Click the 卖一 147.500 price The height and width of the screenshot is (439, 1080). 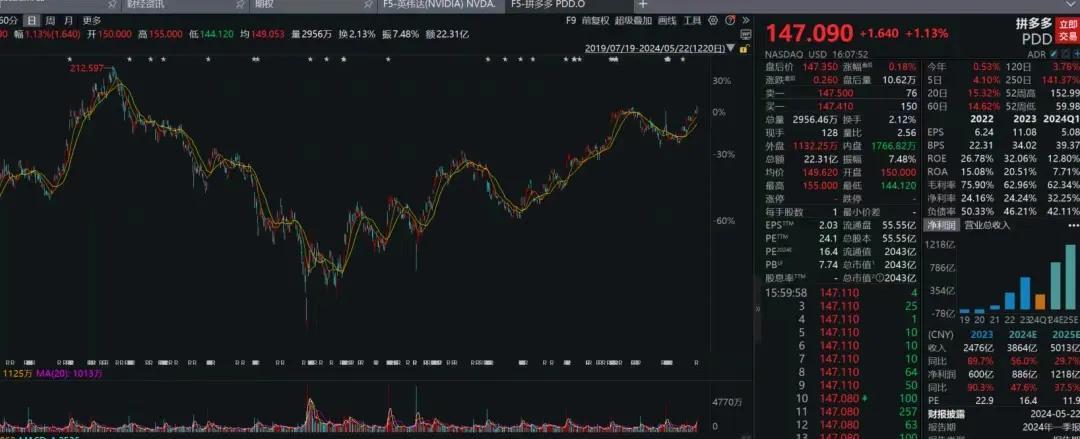click(x=835, y=93)
